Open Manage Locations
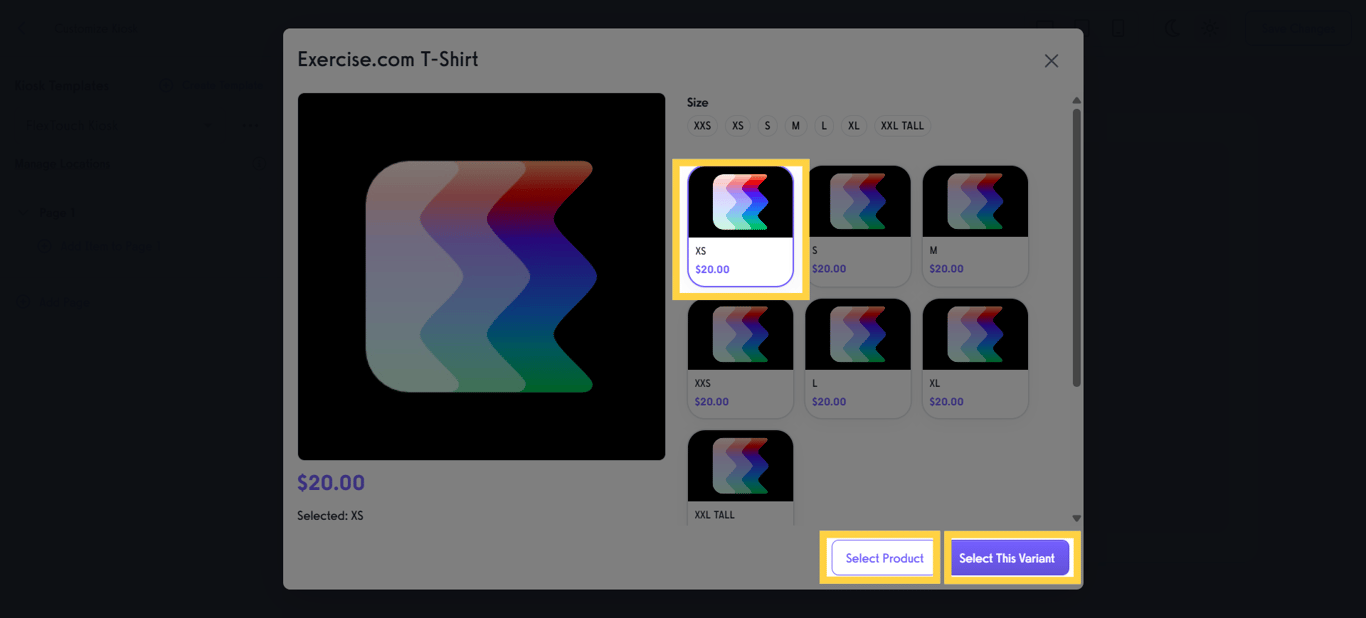 coord(62,164)
